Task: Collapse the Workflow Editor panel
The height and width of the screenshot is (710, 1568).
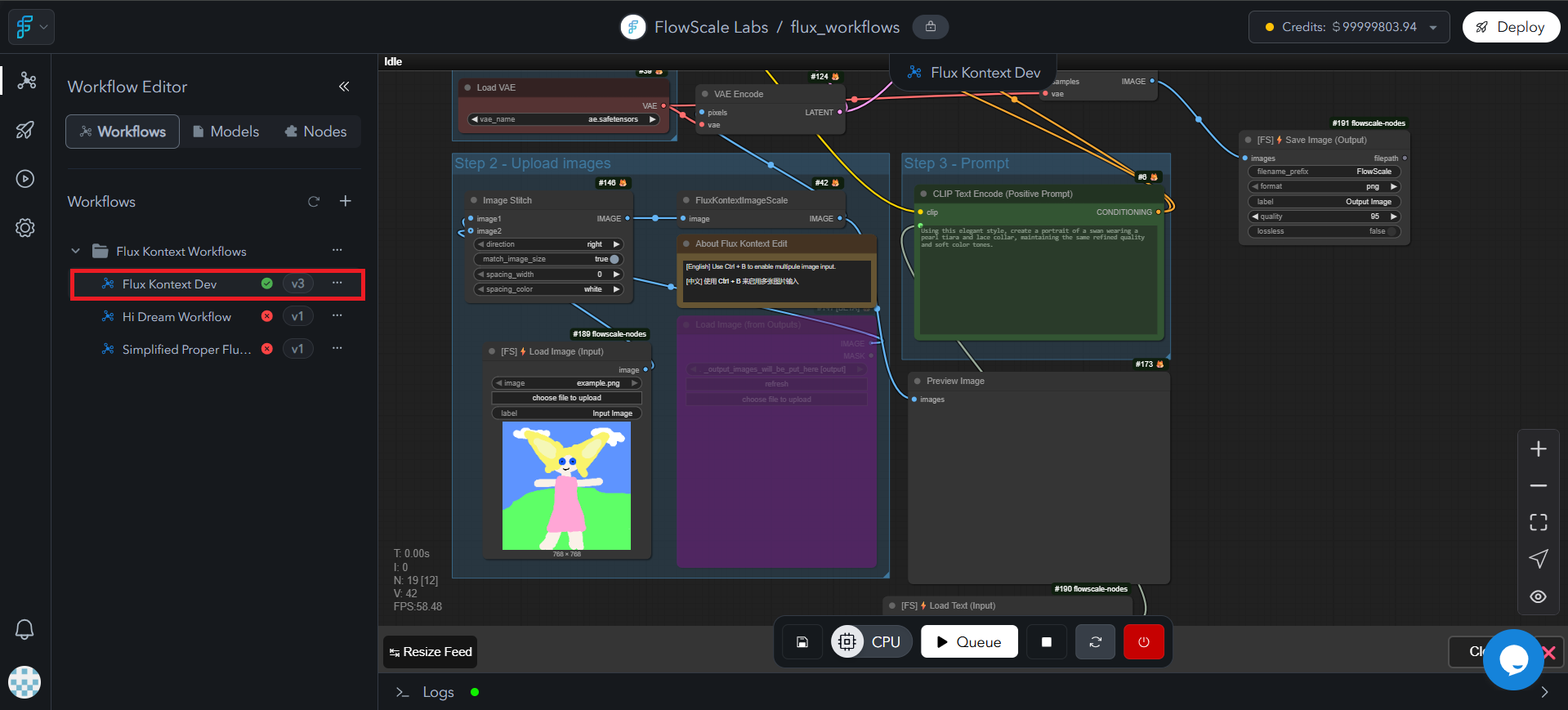Action: click(x=344, y=87)
